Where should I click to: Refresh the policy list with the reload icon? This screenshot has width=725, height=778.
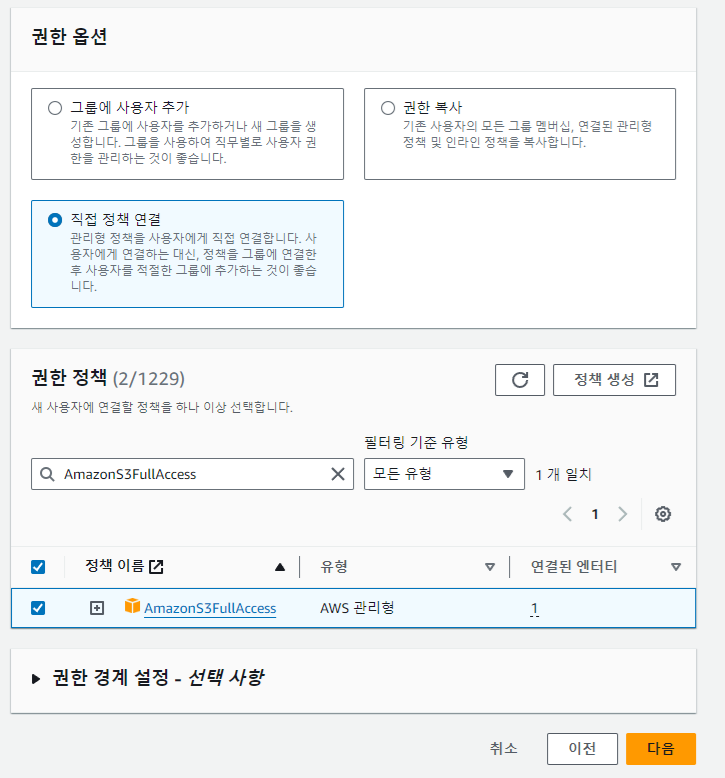[520, 380]
